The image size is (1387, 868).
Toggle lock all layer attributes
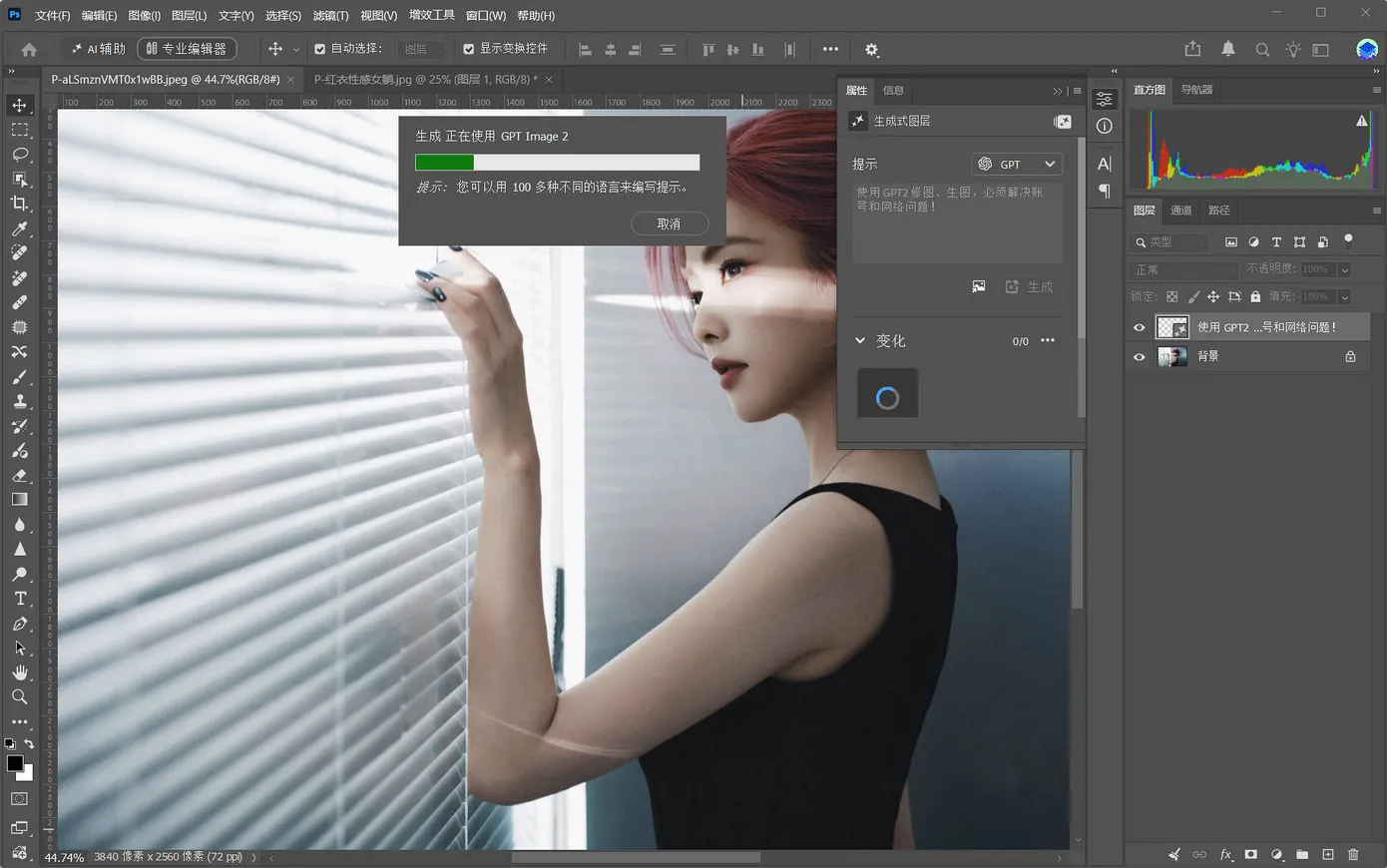click(1255, 296)
